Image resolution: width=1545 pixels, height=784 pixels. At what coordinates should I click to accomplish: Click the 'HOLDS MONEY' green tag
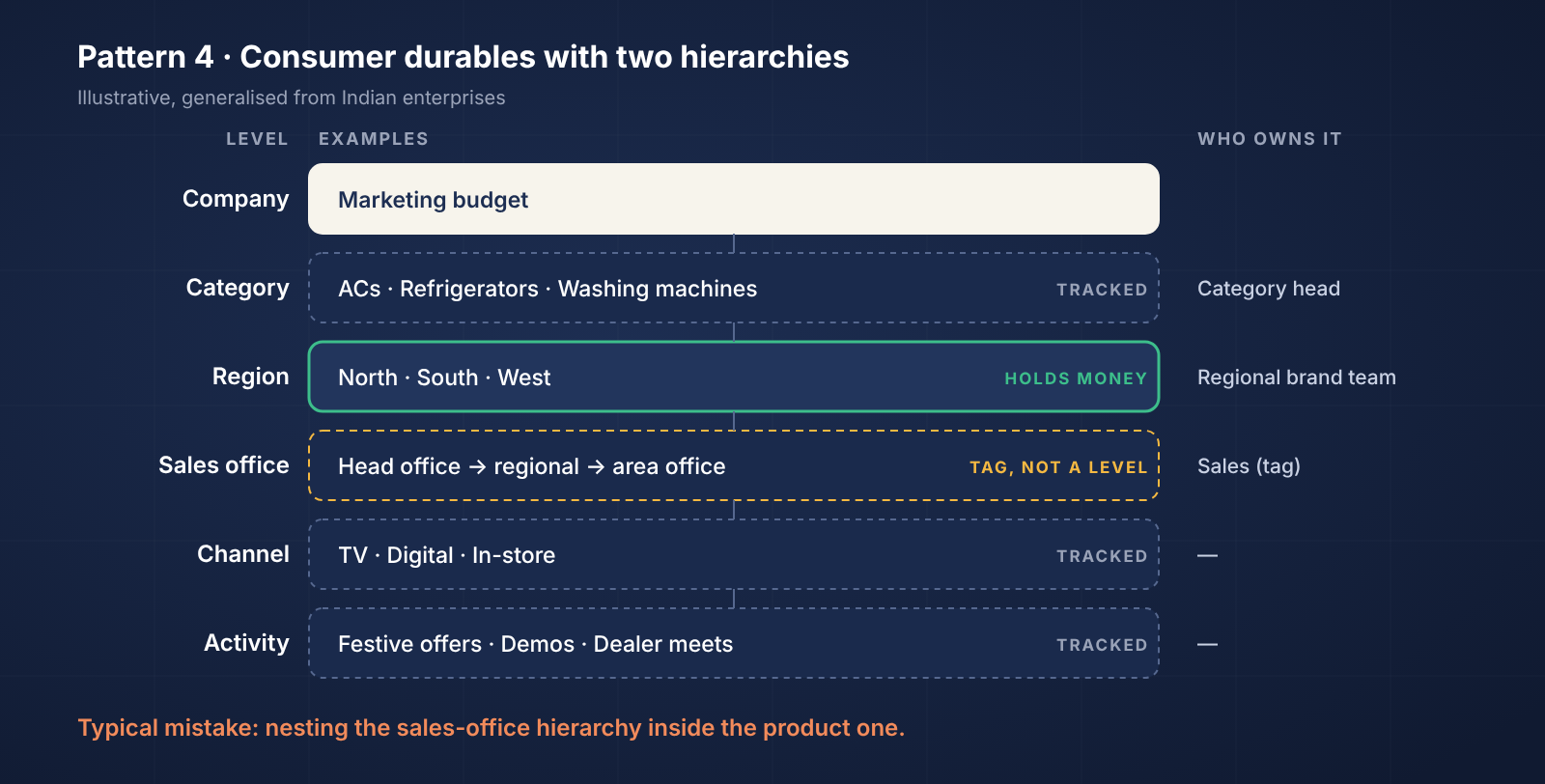[x=1076, y=378]
